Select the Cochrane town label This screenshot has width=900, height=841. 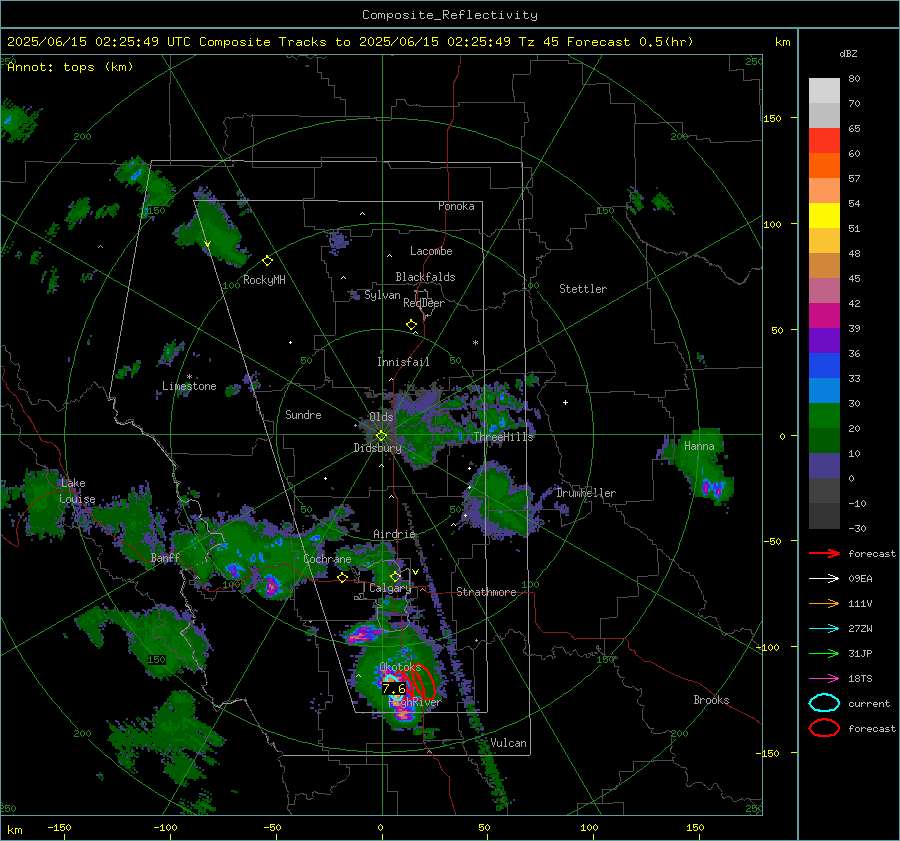click(x=327, y=559)
